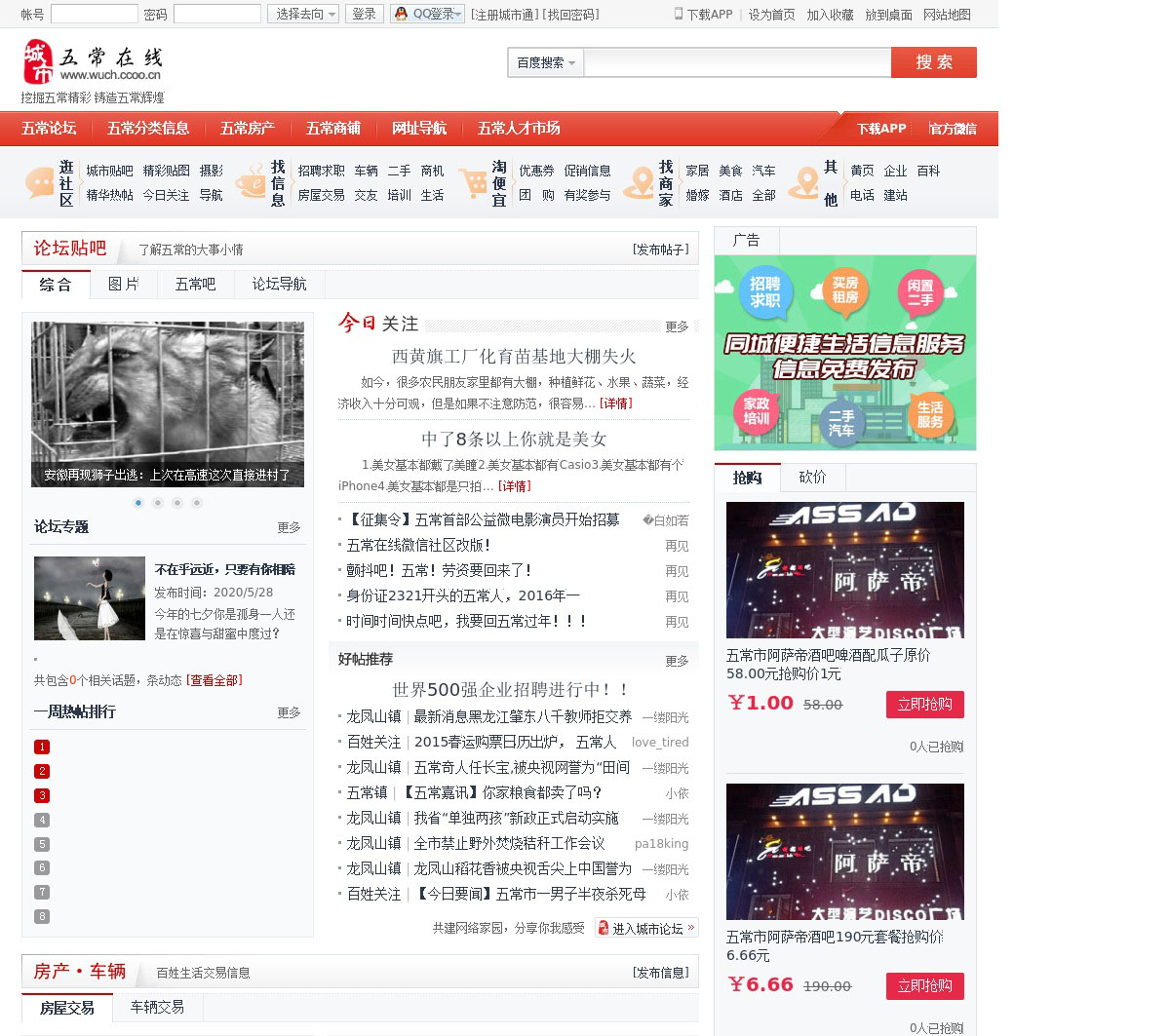Open the 选择去向 dropdown

303,14
